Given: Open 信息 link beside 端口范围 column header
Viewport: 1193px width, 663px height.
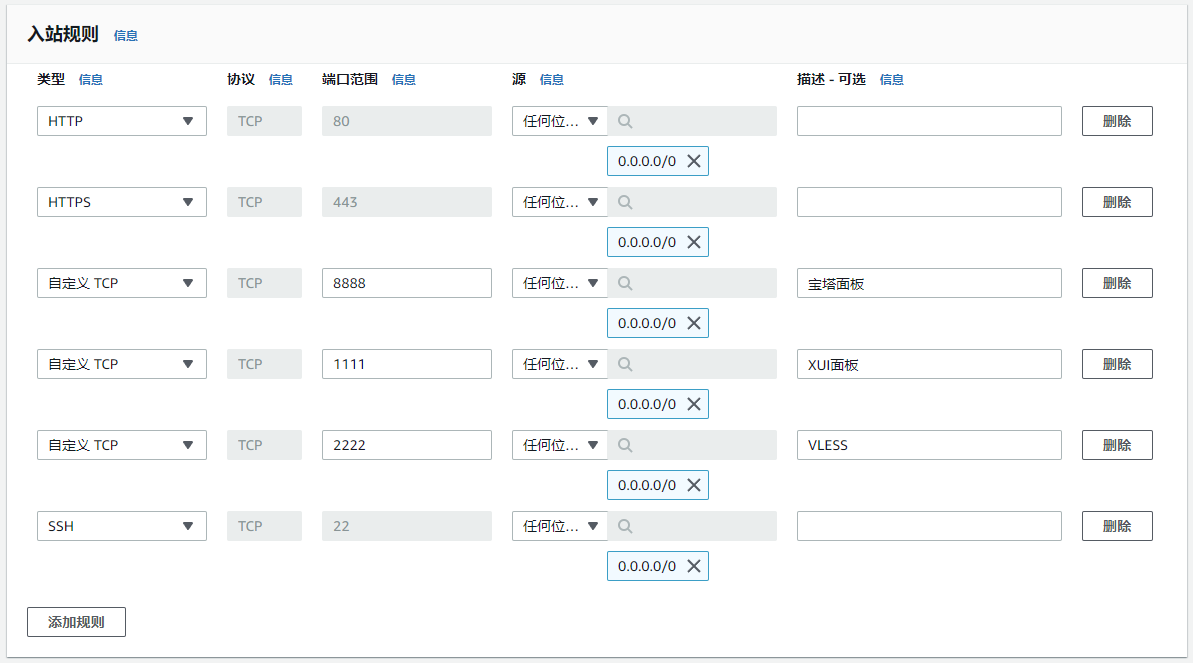Looking at the screenshot, I should (x=404, y=80).
